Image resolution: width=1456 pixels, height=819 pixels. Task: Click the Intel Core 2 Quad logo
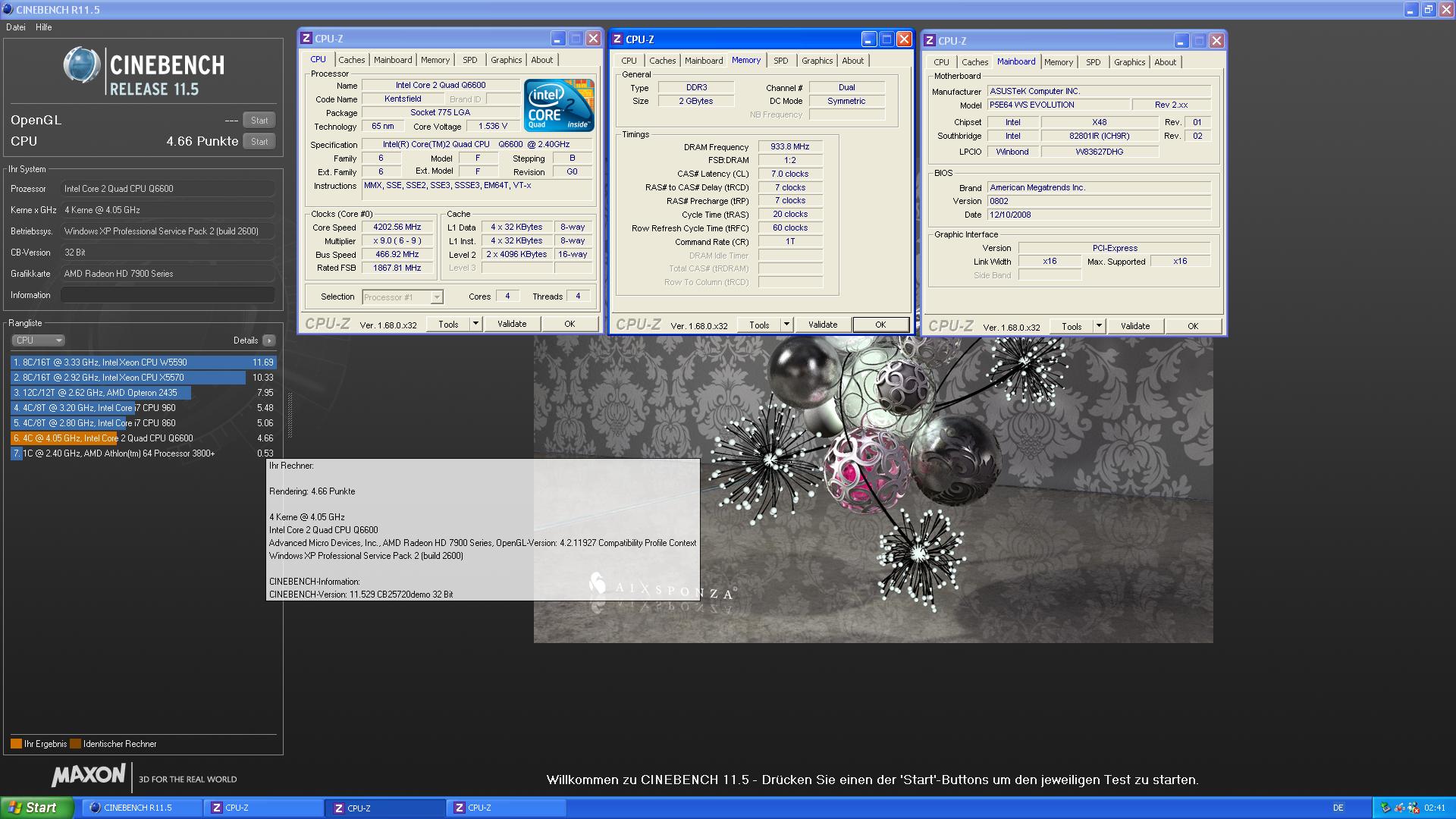559,106
